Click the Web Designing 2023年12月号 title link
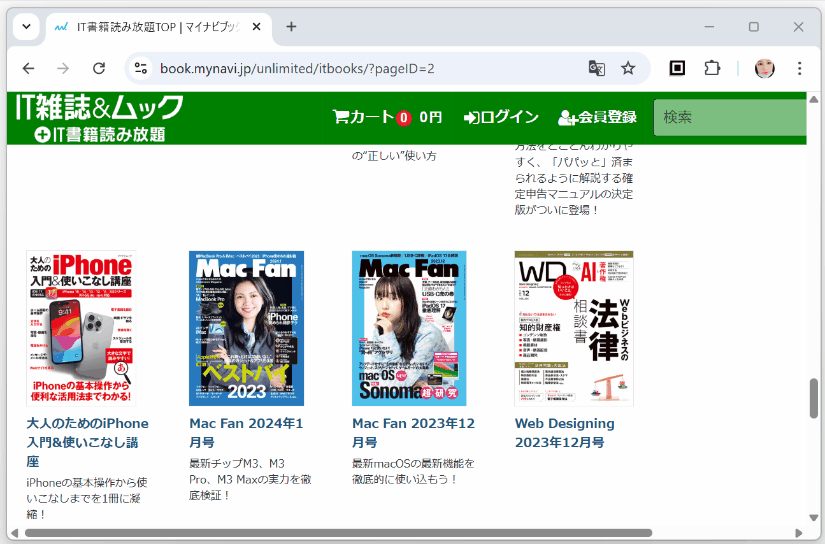This screenshot has height=544, width=825. click(x=565, y=433)
